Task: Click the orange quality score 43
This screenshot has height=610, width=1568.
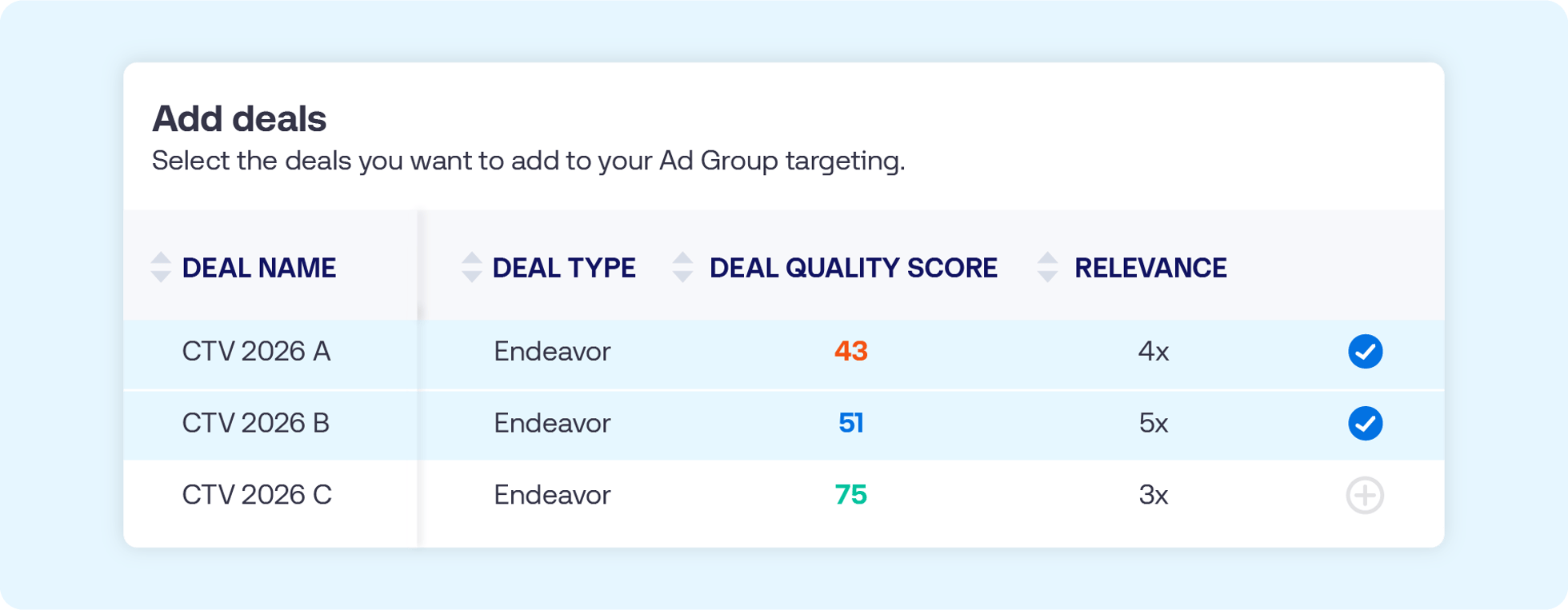Action: [x=851, y=350]
